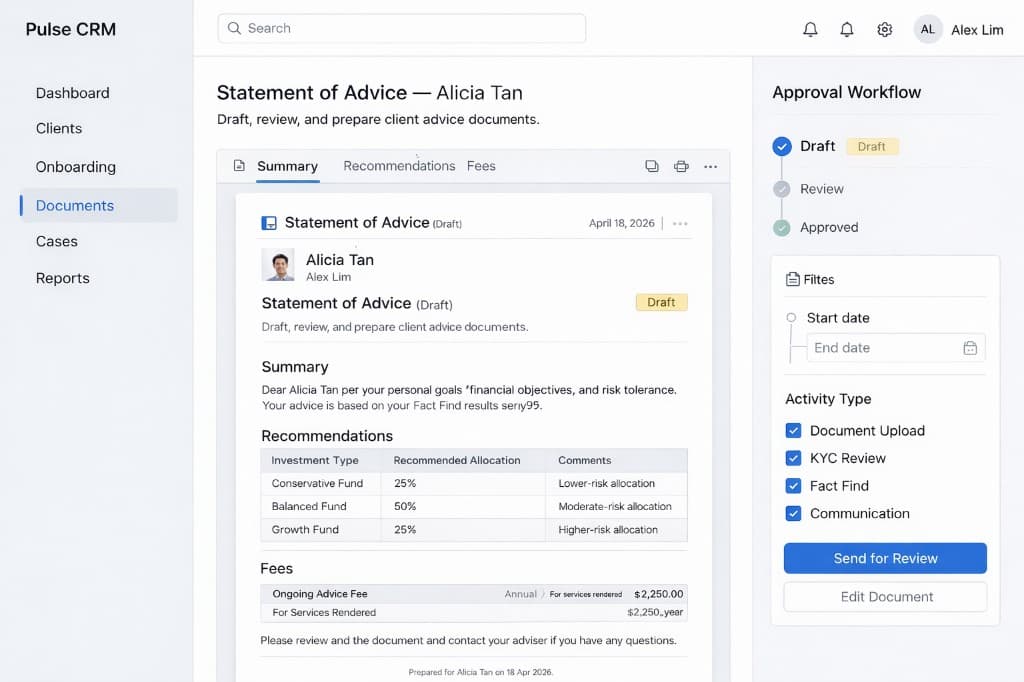Open the three-dot overflow menu near the tabs
Image resolution: width=1024 pixels, height=682 pixels.
coord(710,166)
